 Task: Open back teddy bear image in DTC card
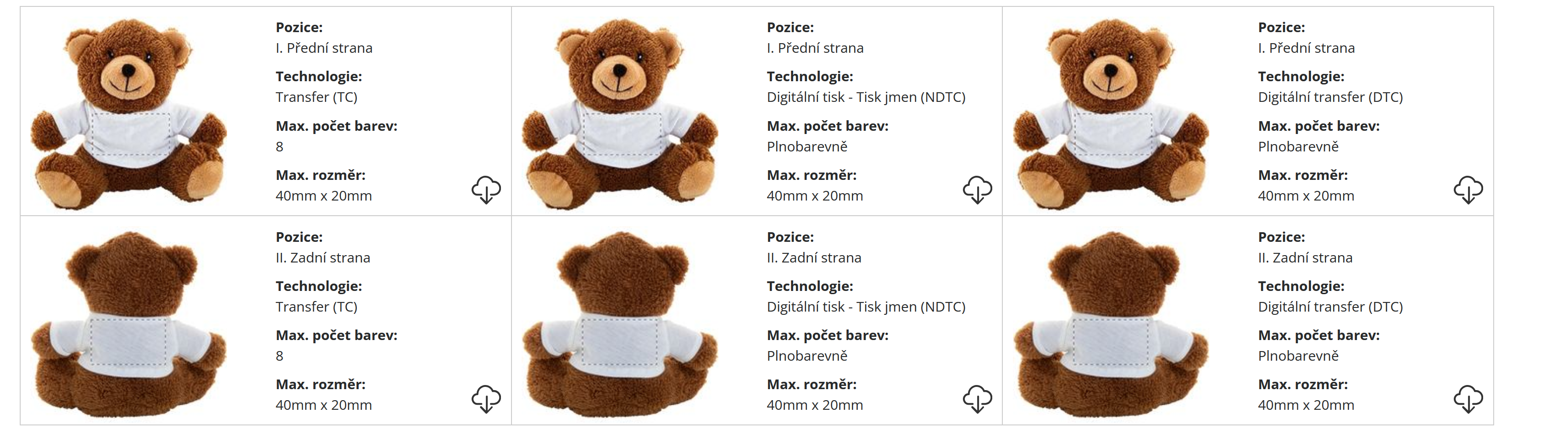click(1111, 324)
